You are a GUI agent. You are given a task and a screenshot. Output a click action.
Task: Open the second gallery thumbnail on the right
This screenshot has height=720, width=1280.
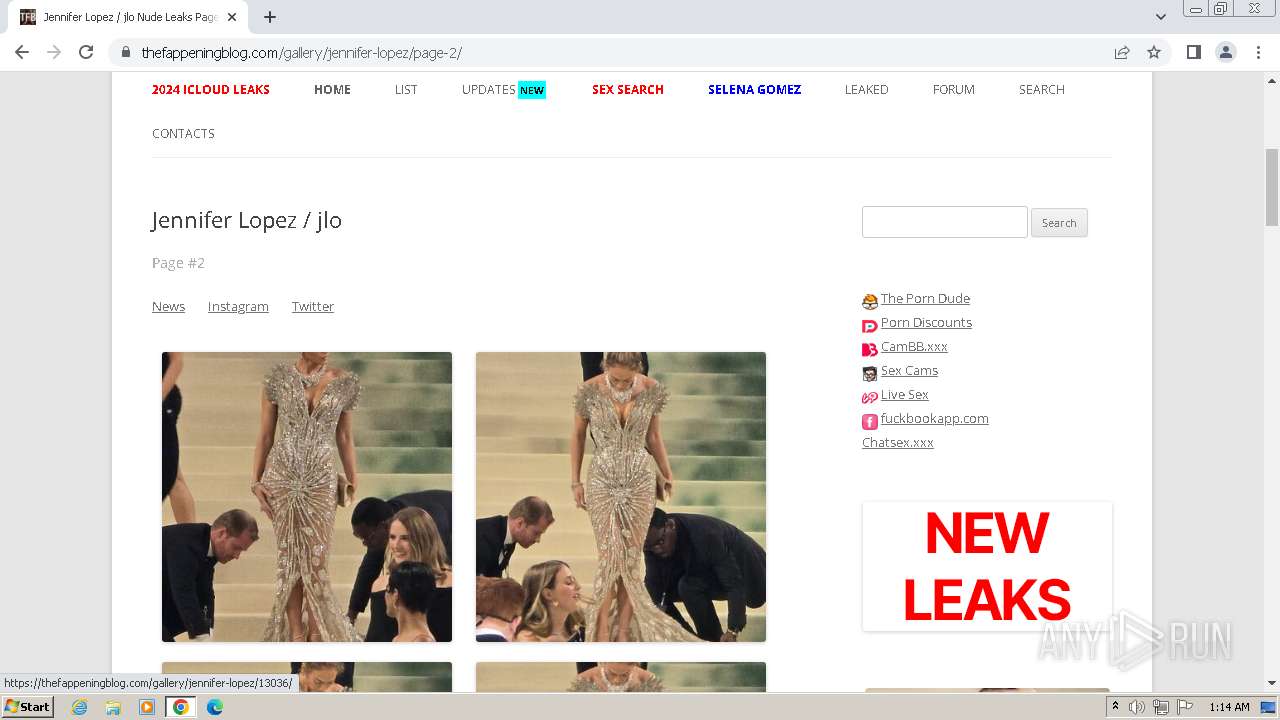pos(621,497)
